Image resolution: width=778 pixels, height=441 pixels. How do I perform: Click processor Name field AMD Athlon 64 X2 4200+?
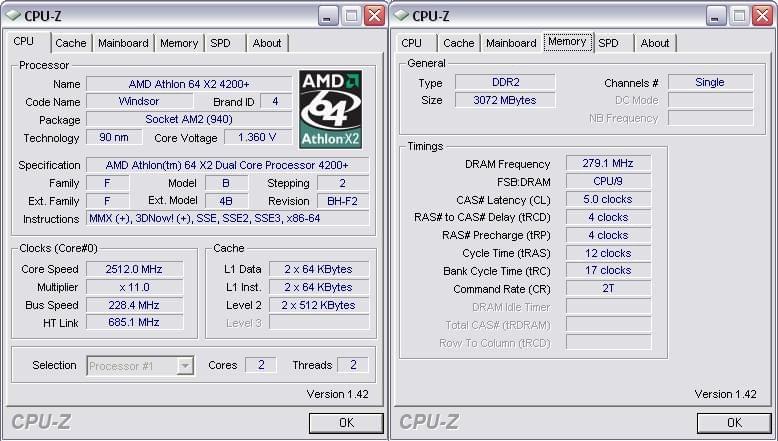point(189,84)
